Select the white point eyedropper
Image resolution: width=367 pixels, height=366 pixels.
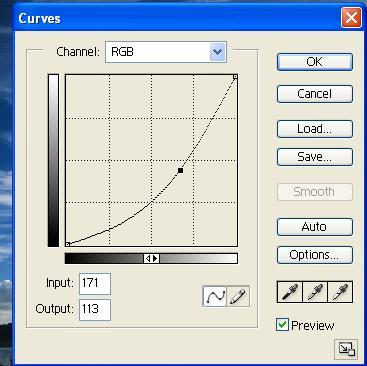coord(340,292)
